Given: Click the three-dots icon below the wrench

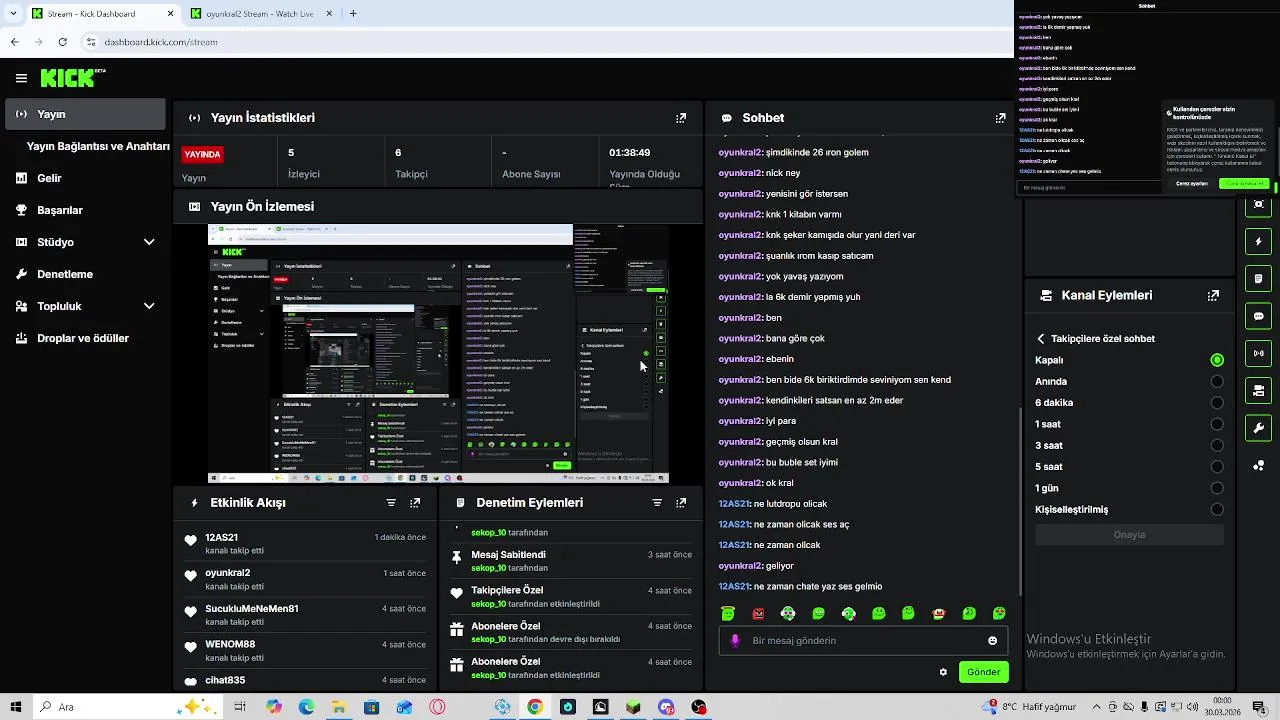Looking at the screenshot, I should (x=1259, y=465).
